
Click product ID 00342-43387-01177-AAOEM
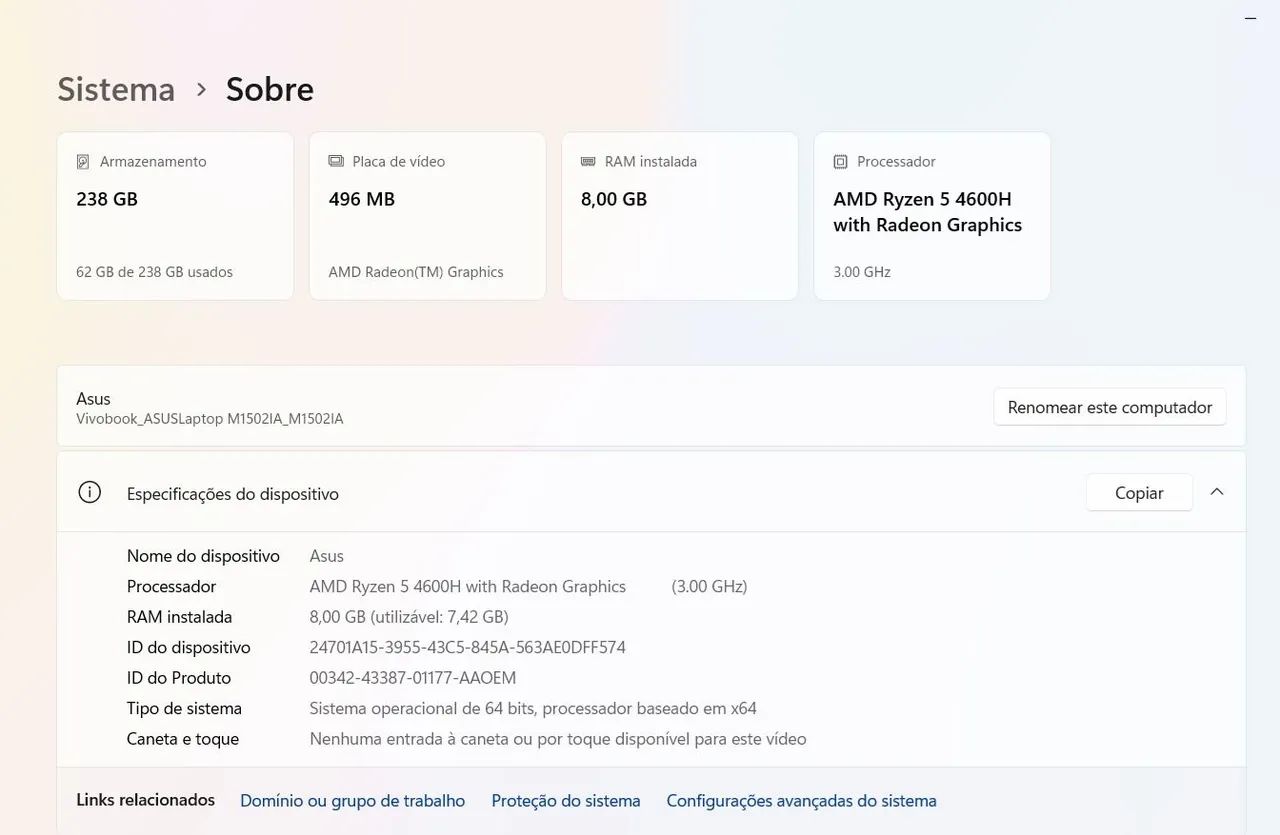coord(413,678)
